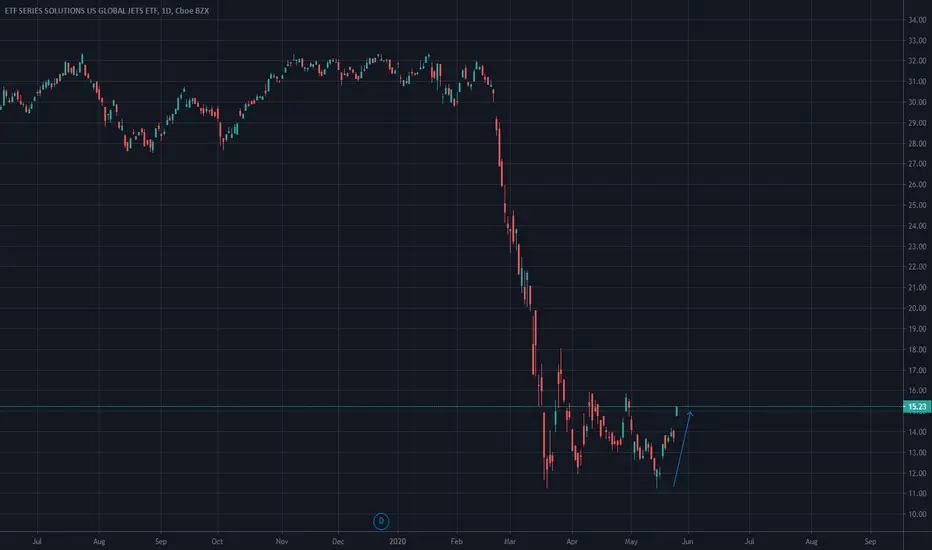Click the dividend 'D' marker icon
The image size is (932, 550).
tap(381, 521)
